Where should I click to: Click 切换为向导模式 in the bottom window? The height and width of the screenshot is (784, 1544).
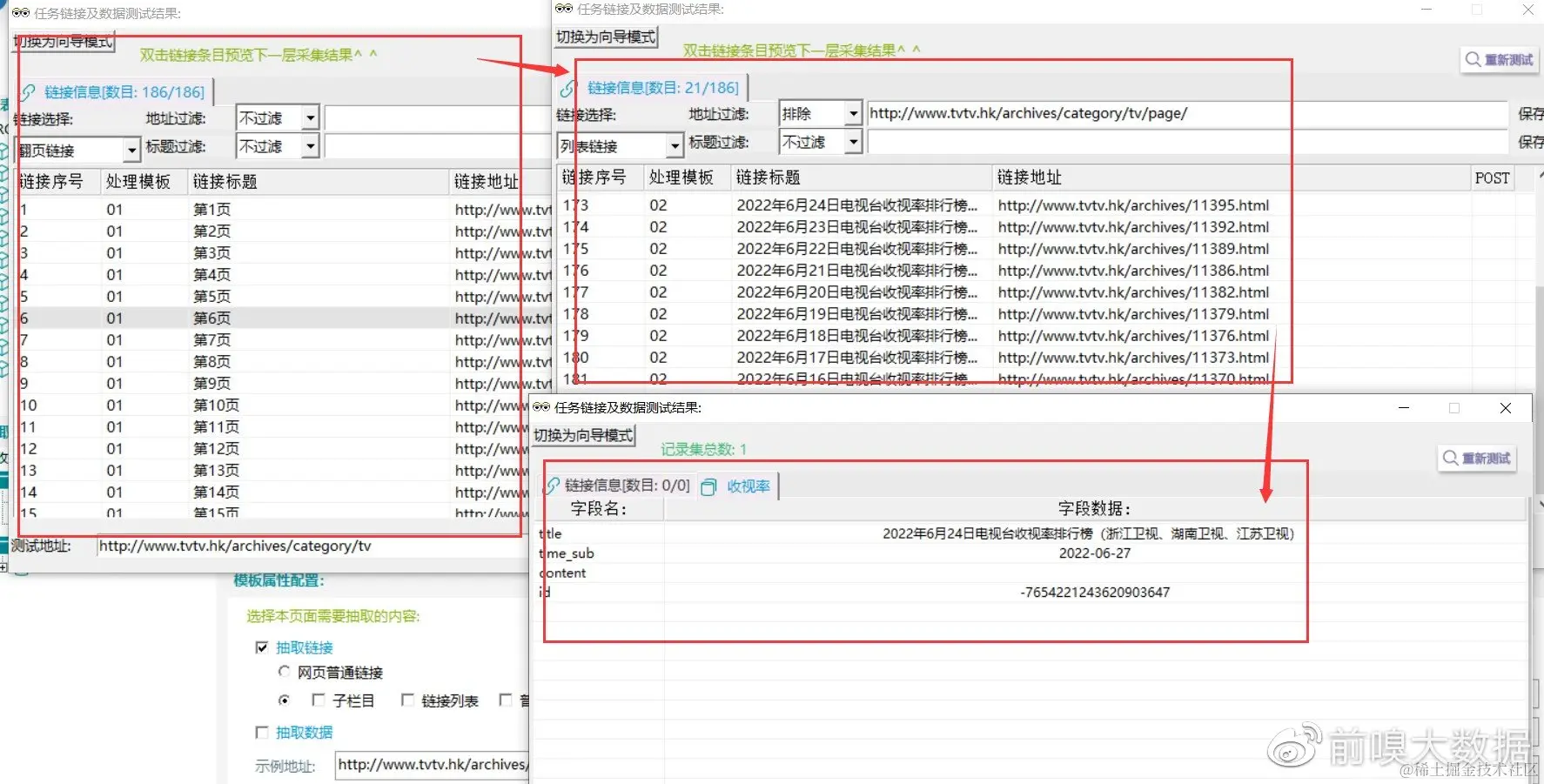click(x=584, y=435)
